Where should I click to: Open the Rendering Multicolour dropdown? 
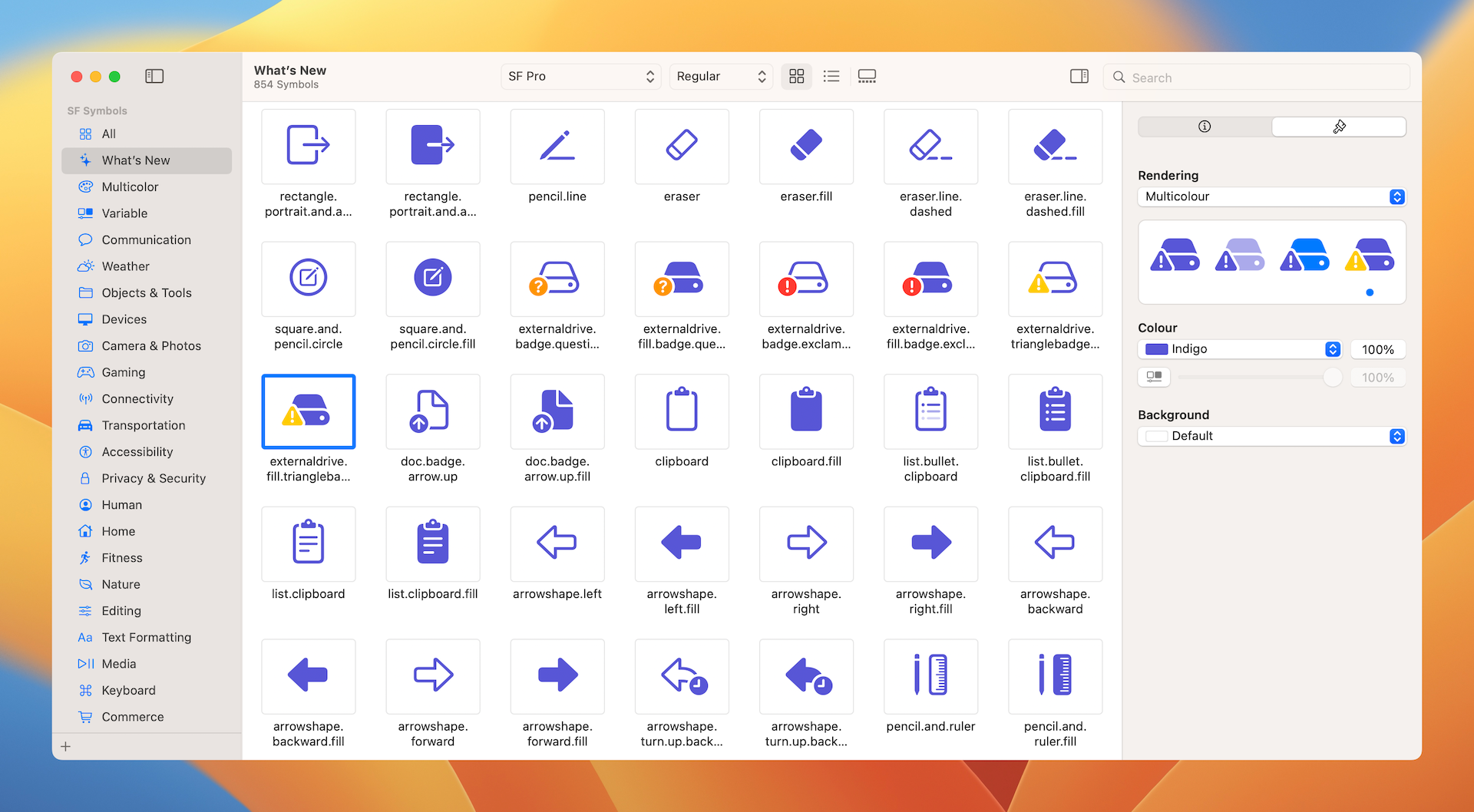click(1271, 196)
